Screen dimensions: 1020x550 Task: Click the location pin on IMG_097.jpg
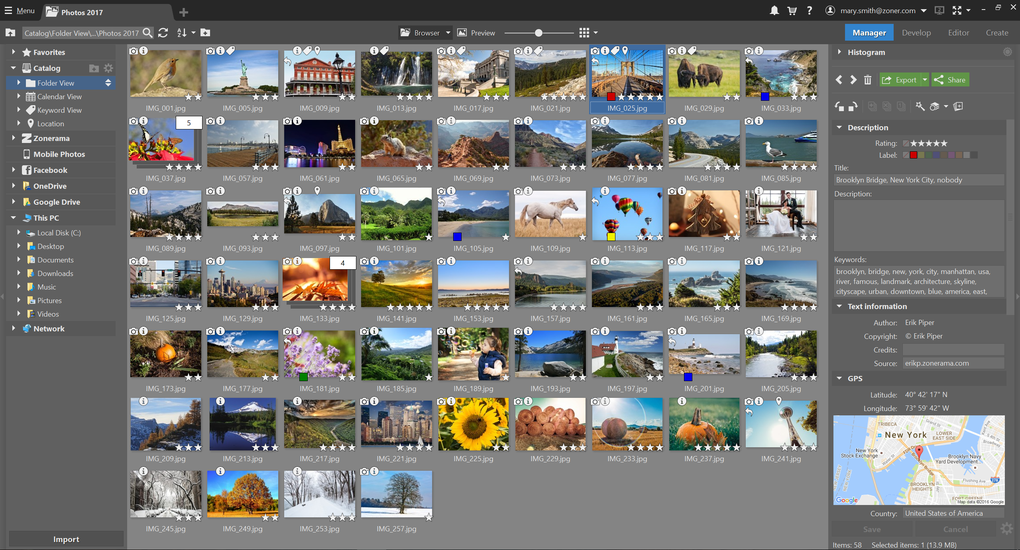pyautogui.click(x=317, y=191)
